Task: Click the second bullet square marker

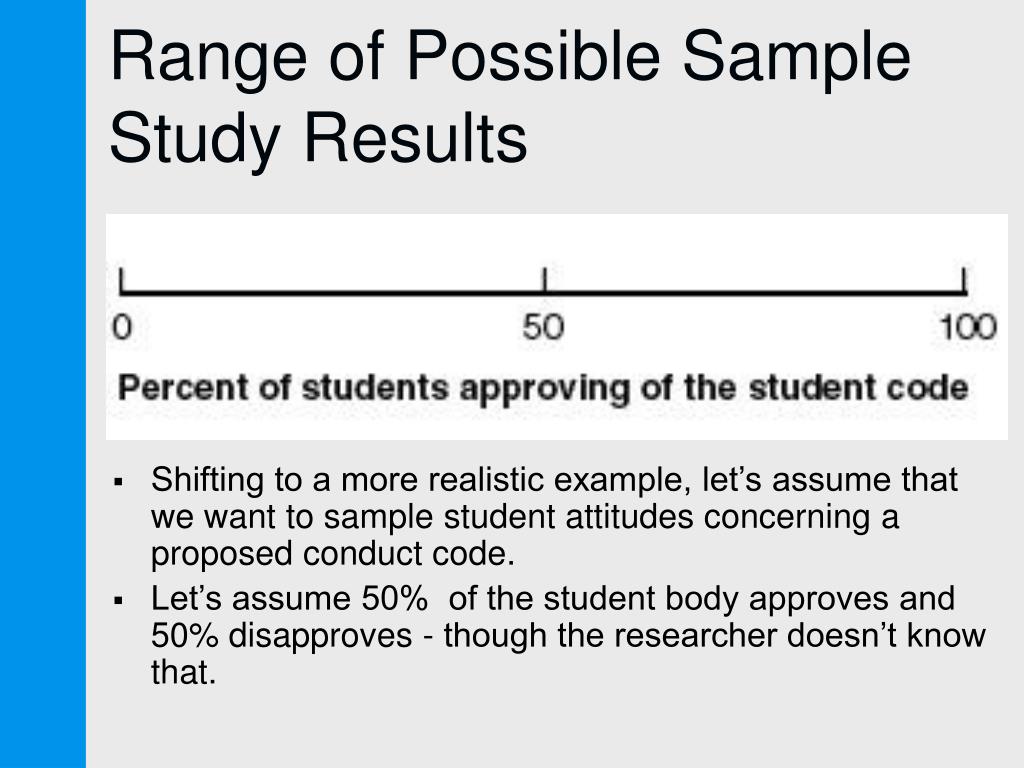Action: click(118, 600)
